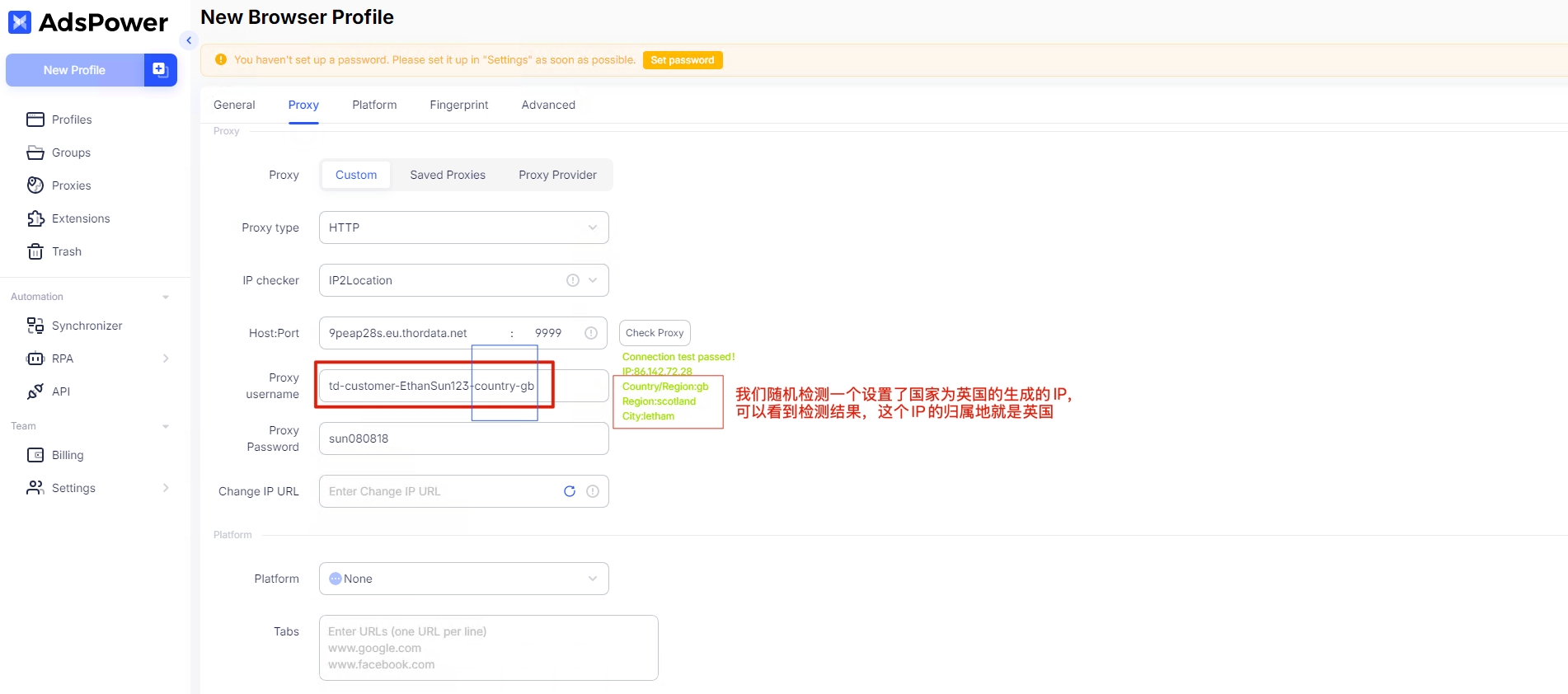Collapse the sidebar with the arrow icon
Screen dimensions: 1568x694
(x=189, y=40)
